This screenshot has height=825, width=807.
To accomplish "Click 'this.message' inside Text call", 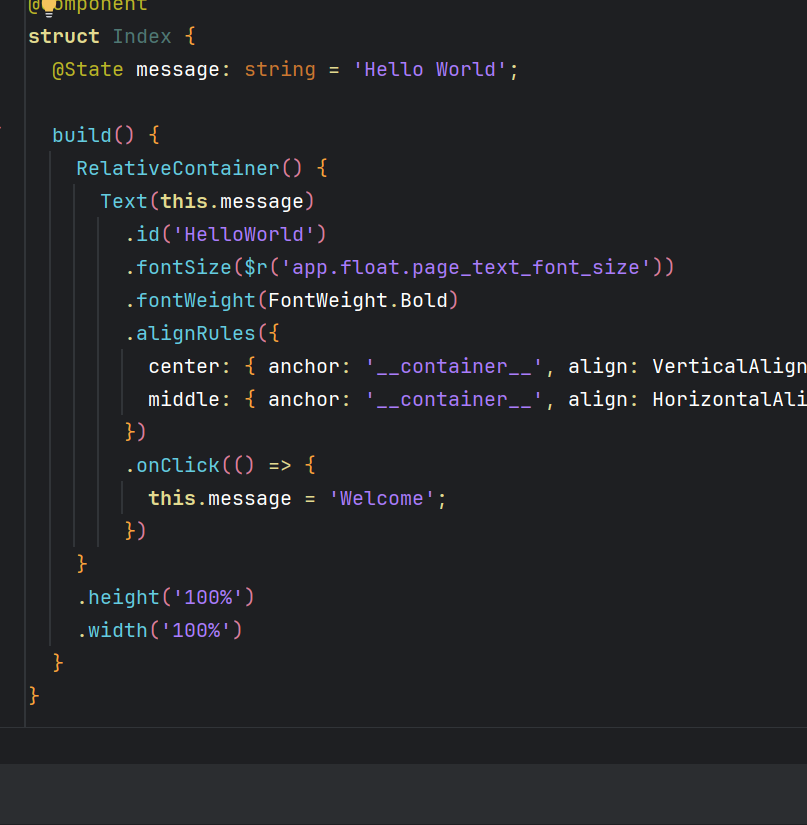I will pos(232,202).
